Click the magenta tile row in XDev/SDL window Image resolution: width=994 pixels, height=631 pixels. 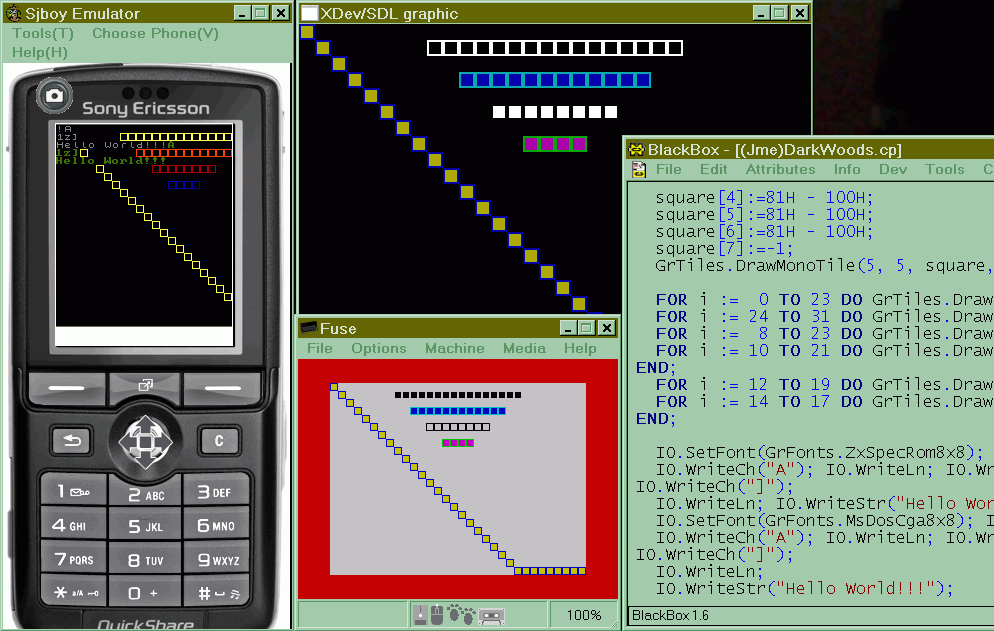(555, 144)
